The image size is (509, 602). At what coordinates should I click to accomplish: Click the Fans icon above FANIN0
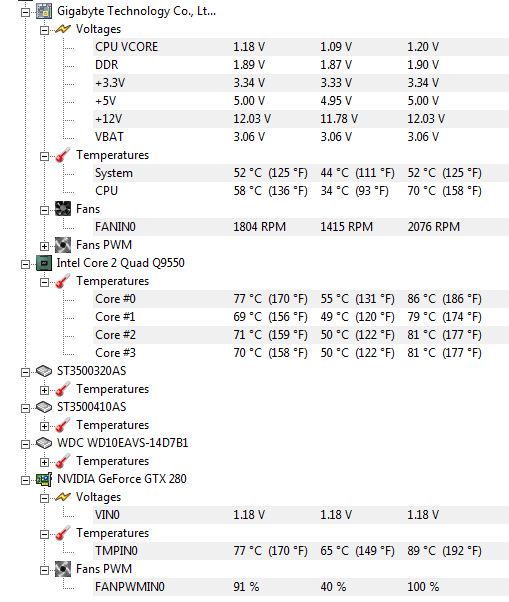pyautogui.click(x=63, y=209)
